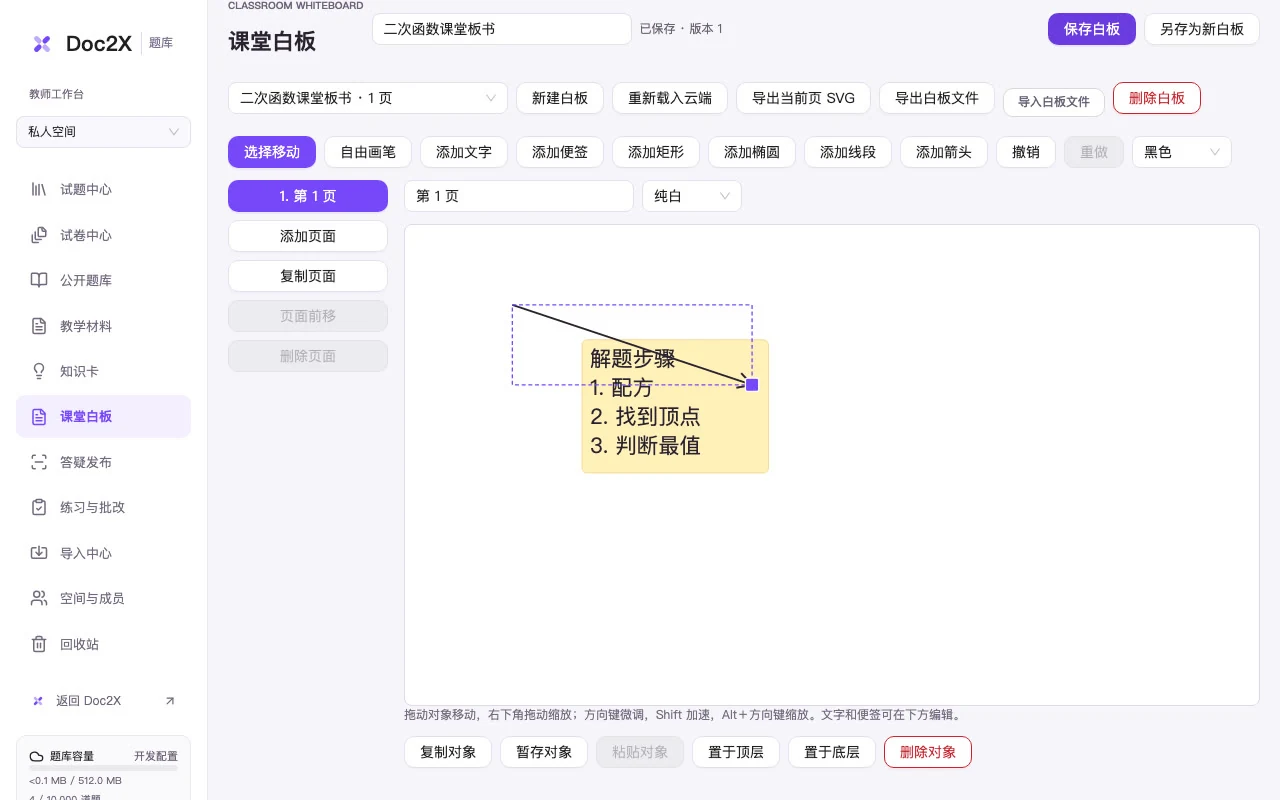1280x800 pixels.
Task: Select the 添加文字 tool
Action: coord(464,152)
